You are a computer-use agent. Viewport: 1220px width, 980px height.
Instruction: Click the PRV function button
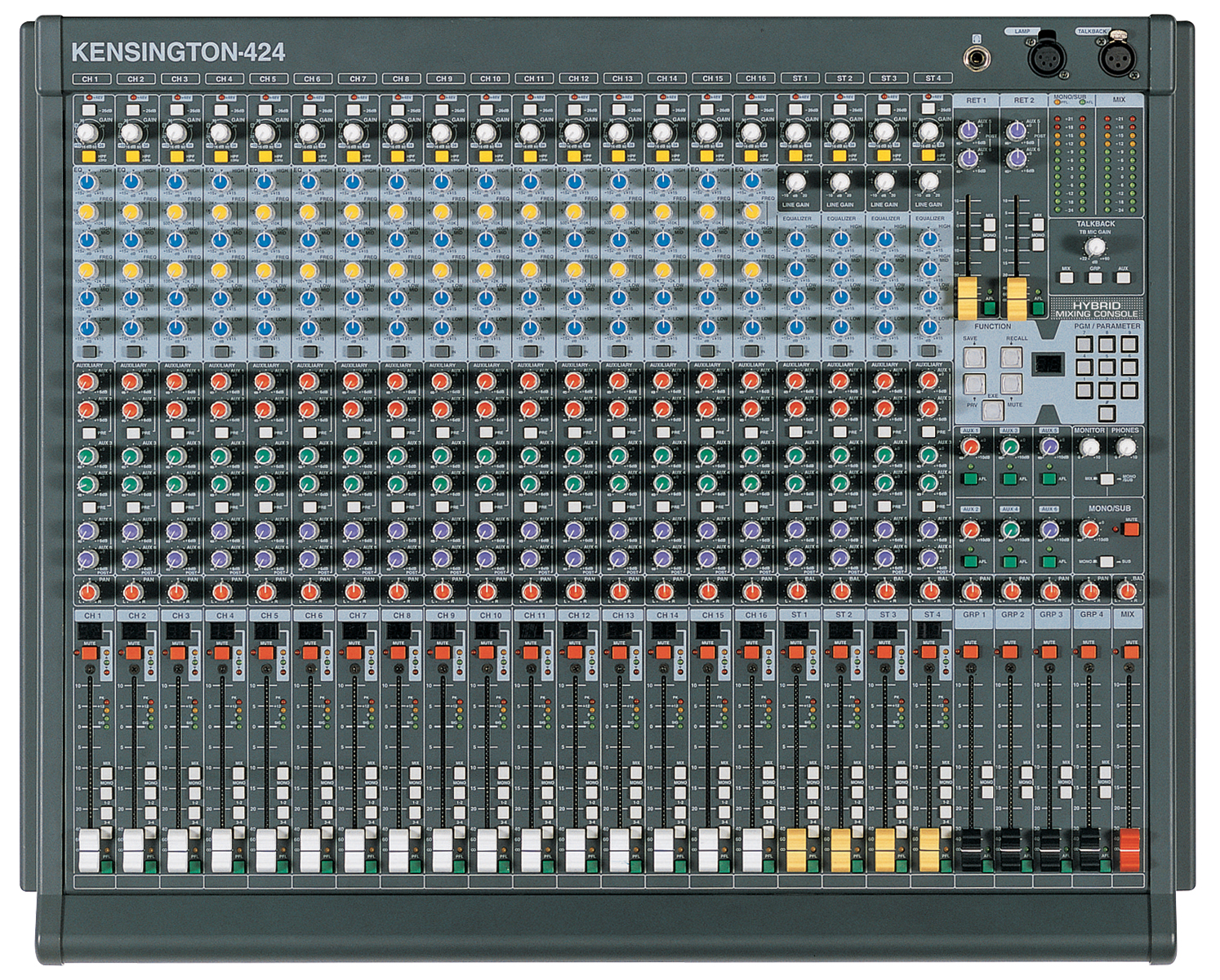(x=974, y=384)
